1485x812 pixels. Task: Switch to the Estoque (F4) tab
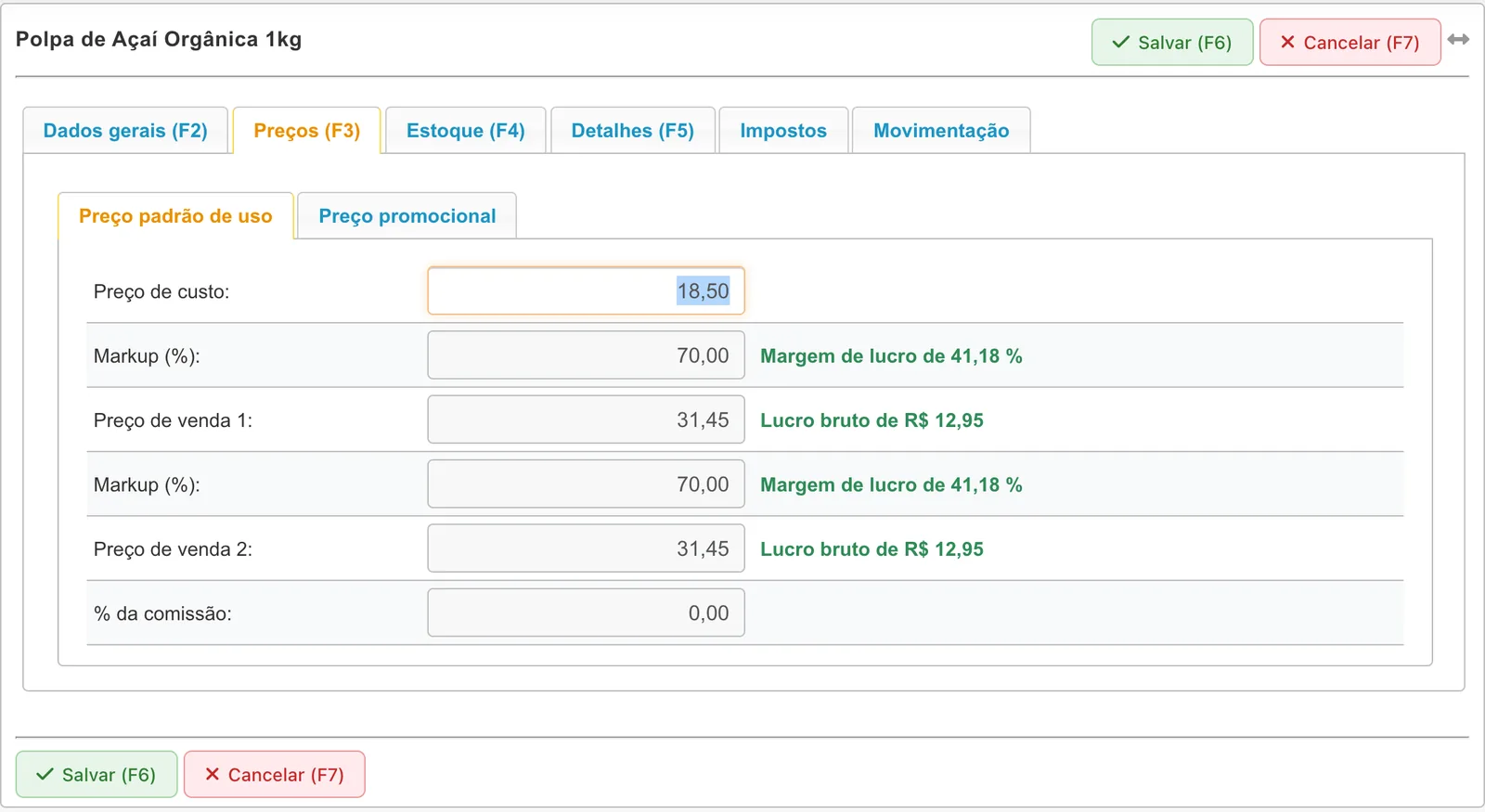pos(465,131)
